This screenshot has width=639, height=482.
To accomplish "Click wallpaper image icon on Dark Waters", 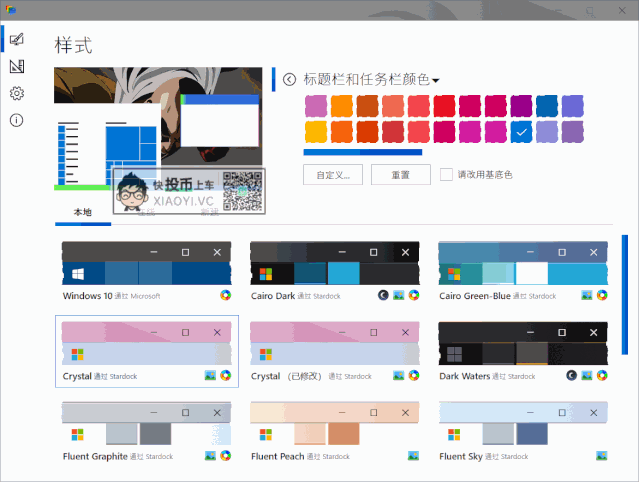I will pos(587,375).
